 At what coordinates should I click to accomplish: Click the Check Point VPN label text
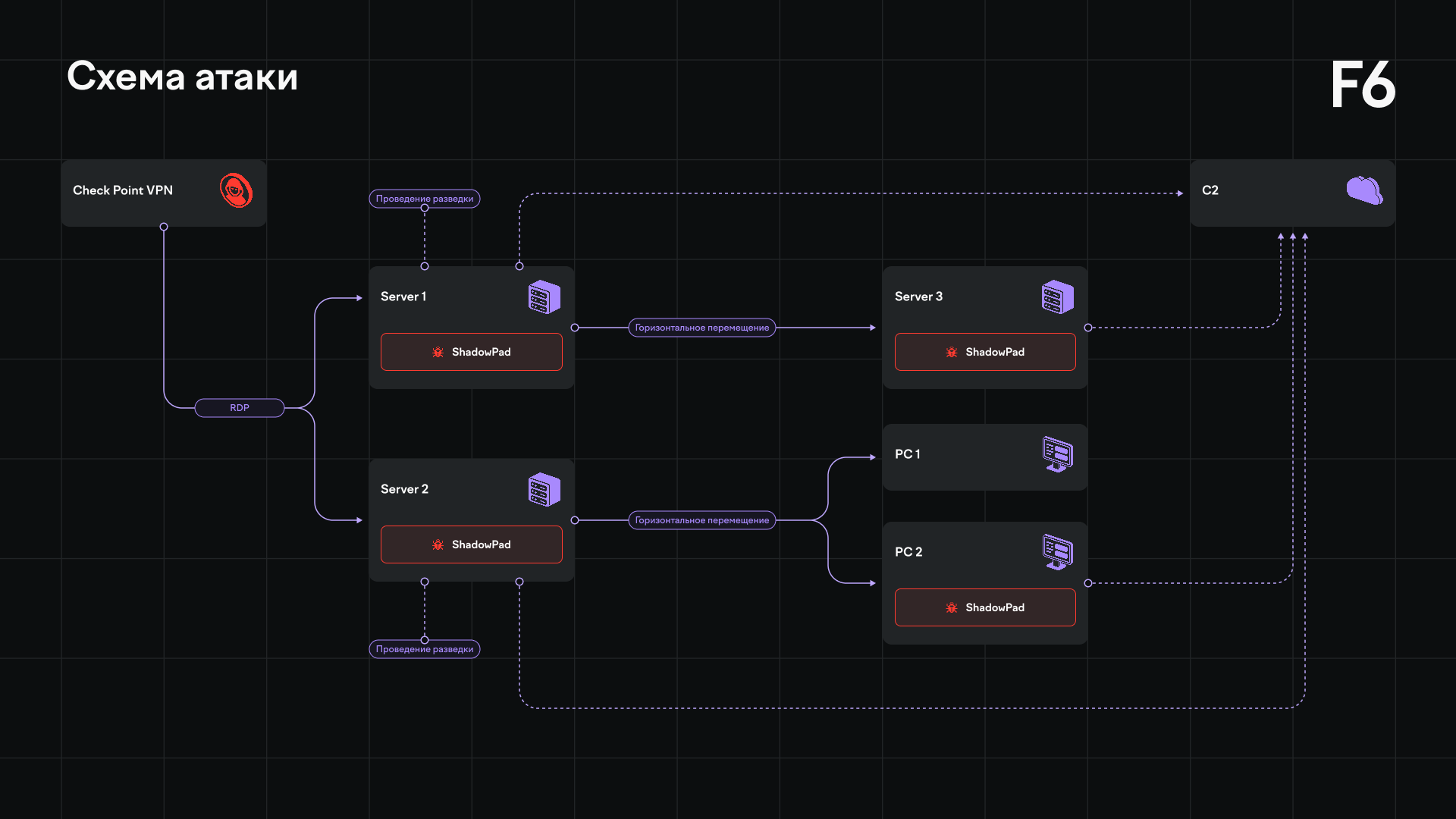(x=123, y=190)
